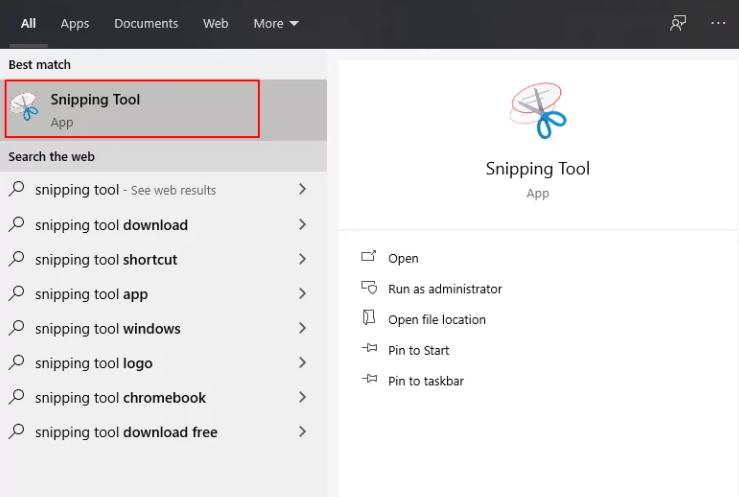Click search icon beside 'snipping tool download free'
This screenshot has width=739, height=497.
tap(16, 431)
